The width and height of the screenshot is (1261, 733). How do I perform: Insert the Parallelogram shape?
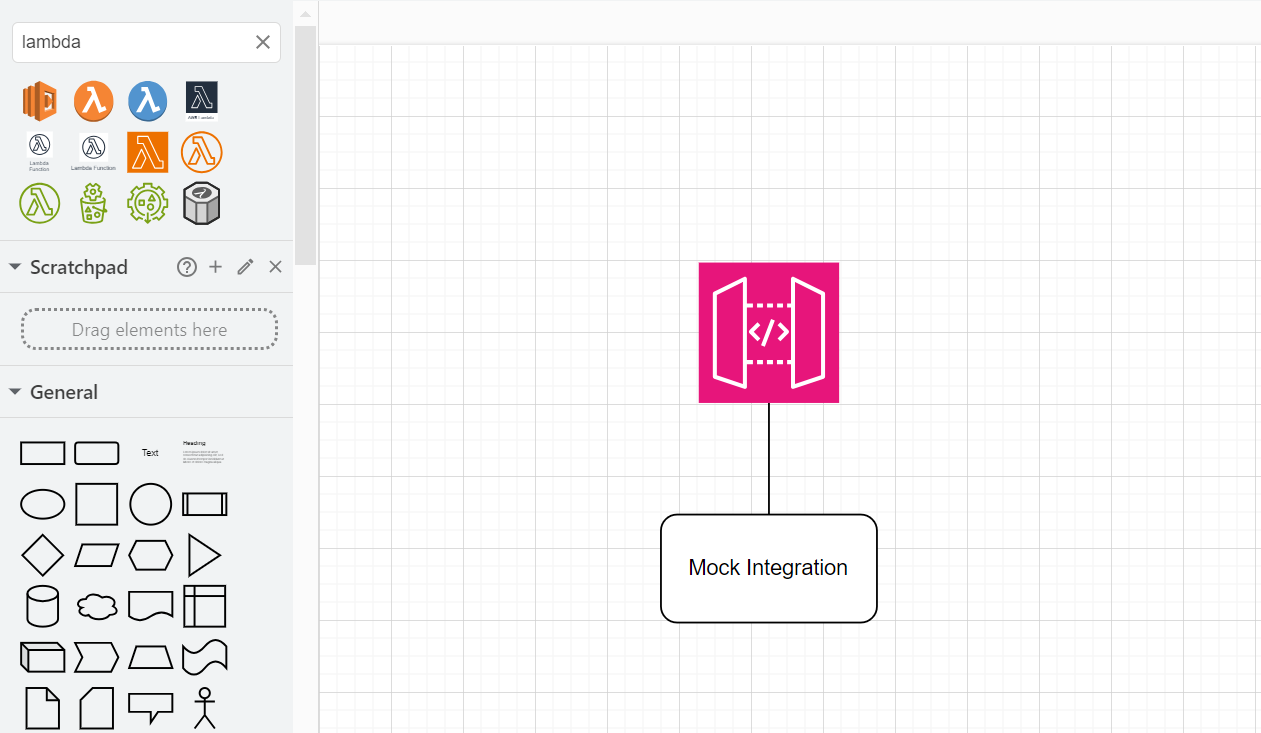pos(97,555)
